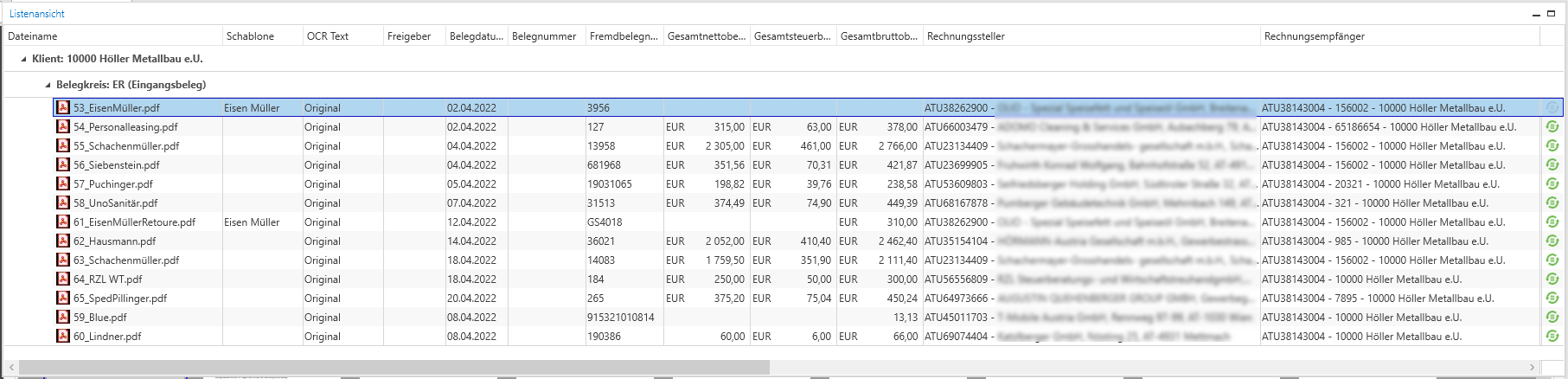Click green refresh icon in 59_Blue row
Image resolution: width=1568 pixels, height=379 pixels.
tap(1552, 318)
